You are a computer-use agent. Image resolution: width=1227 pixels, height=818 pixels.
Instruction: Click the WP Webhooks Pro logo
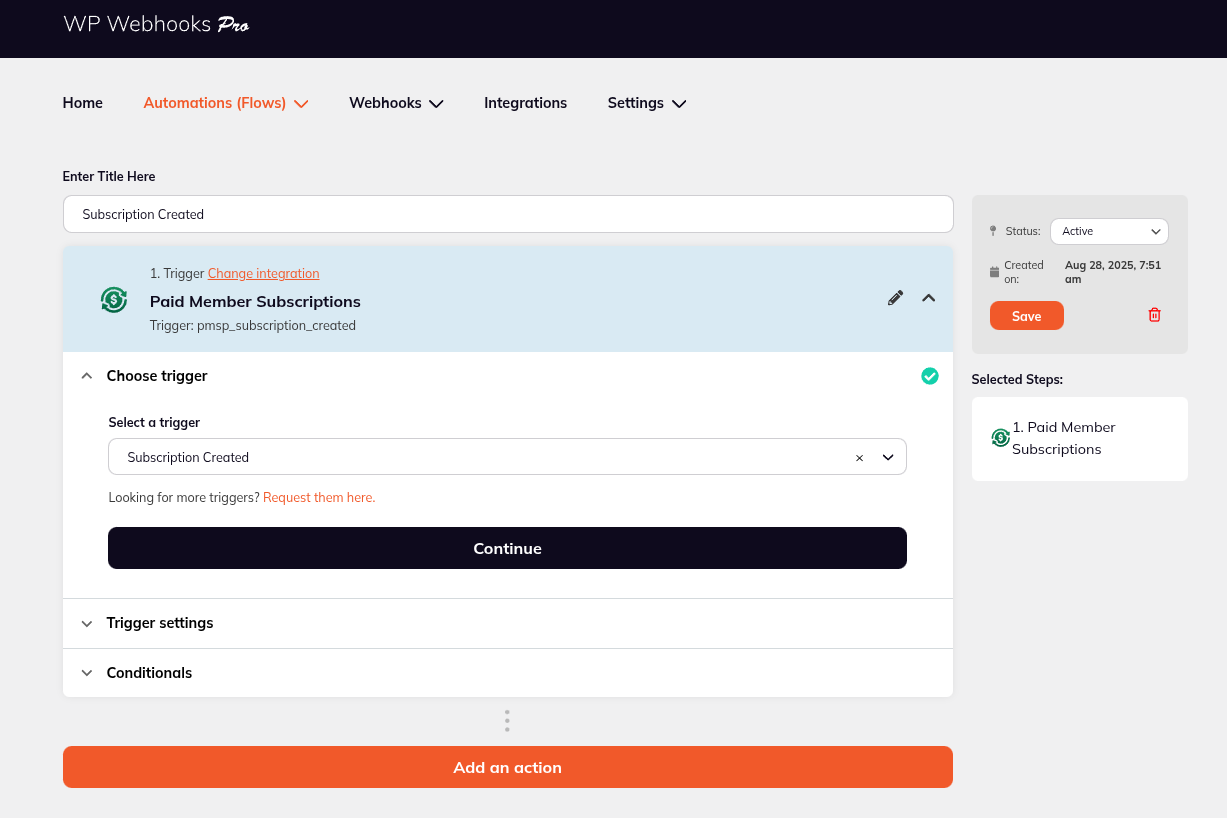pyautogui.click(x=156, y=24)
